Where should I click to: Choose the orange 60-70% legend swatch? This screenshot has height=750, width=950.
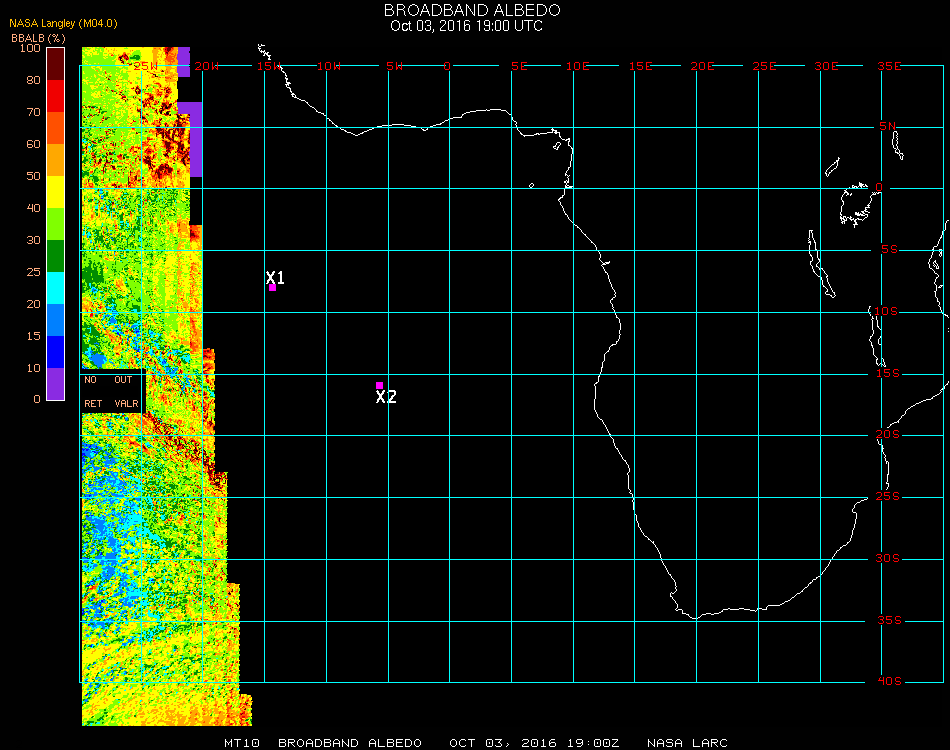point(56,128)
